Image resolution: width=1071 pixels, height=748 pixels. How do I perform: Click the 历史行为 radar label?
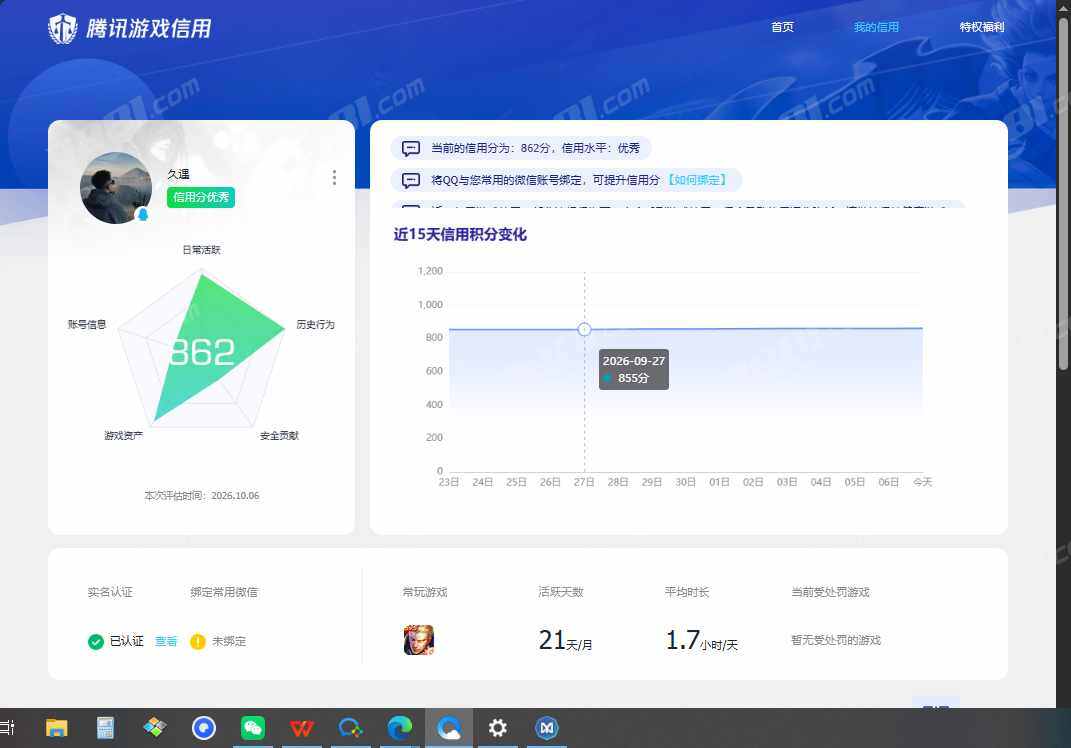point(316,324)
